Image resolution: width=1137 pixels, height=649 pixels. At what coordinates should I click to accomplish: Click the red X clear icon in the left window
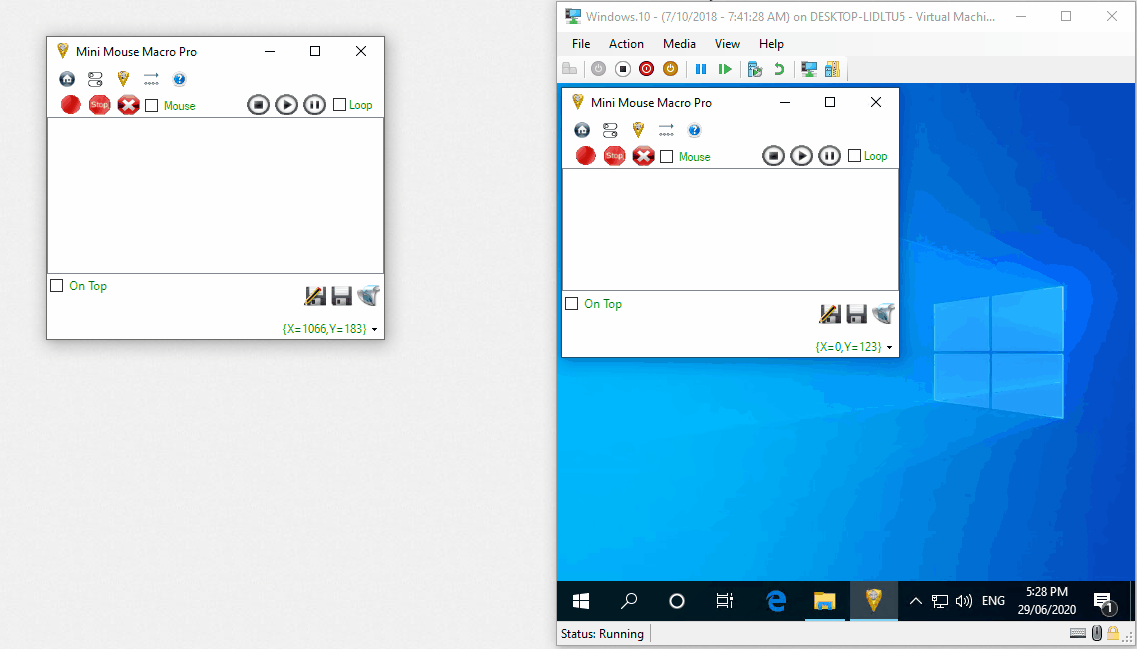click(128, 105)
